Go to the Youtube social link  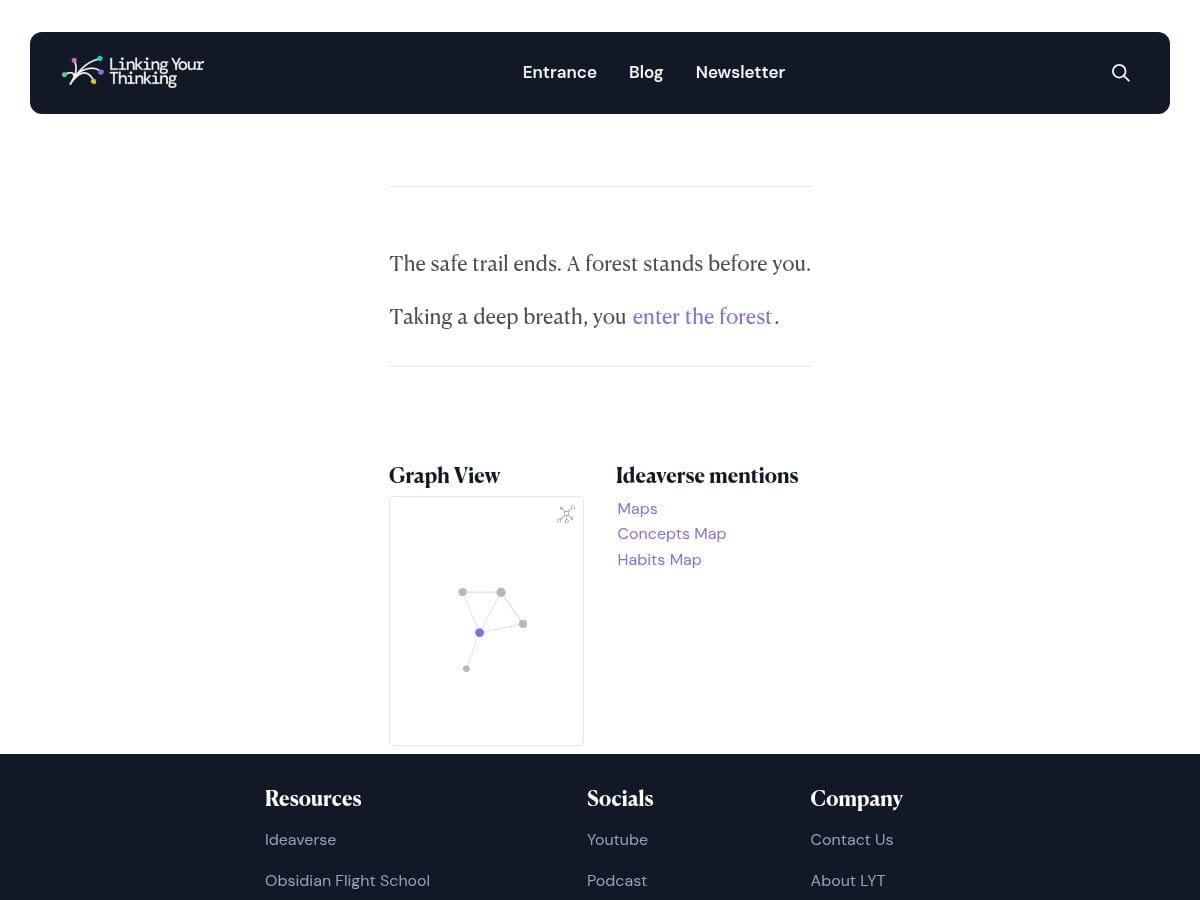click(x=617, y=840)
